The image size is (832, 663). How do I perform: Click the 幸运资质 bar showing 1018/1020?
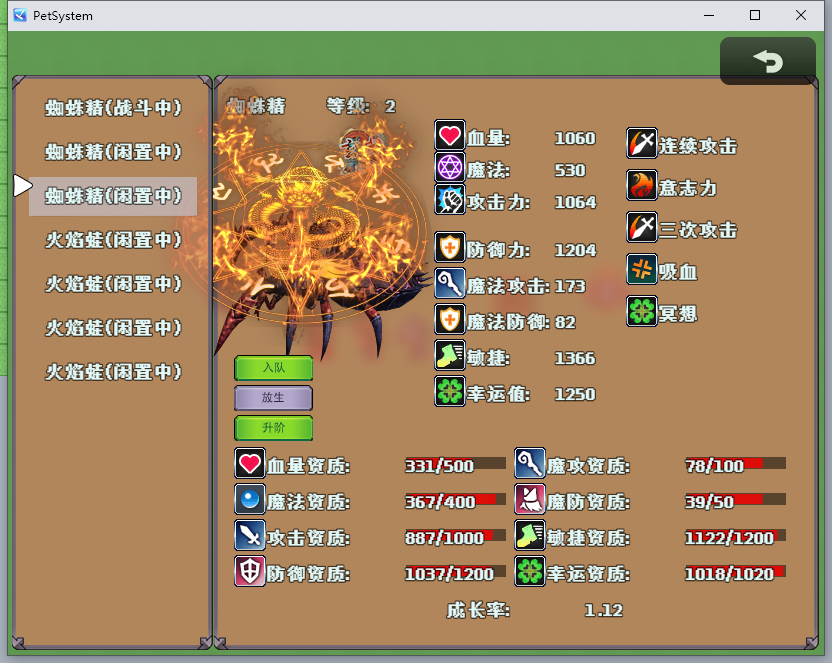(x=735, y=573)
